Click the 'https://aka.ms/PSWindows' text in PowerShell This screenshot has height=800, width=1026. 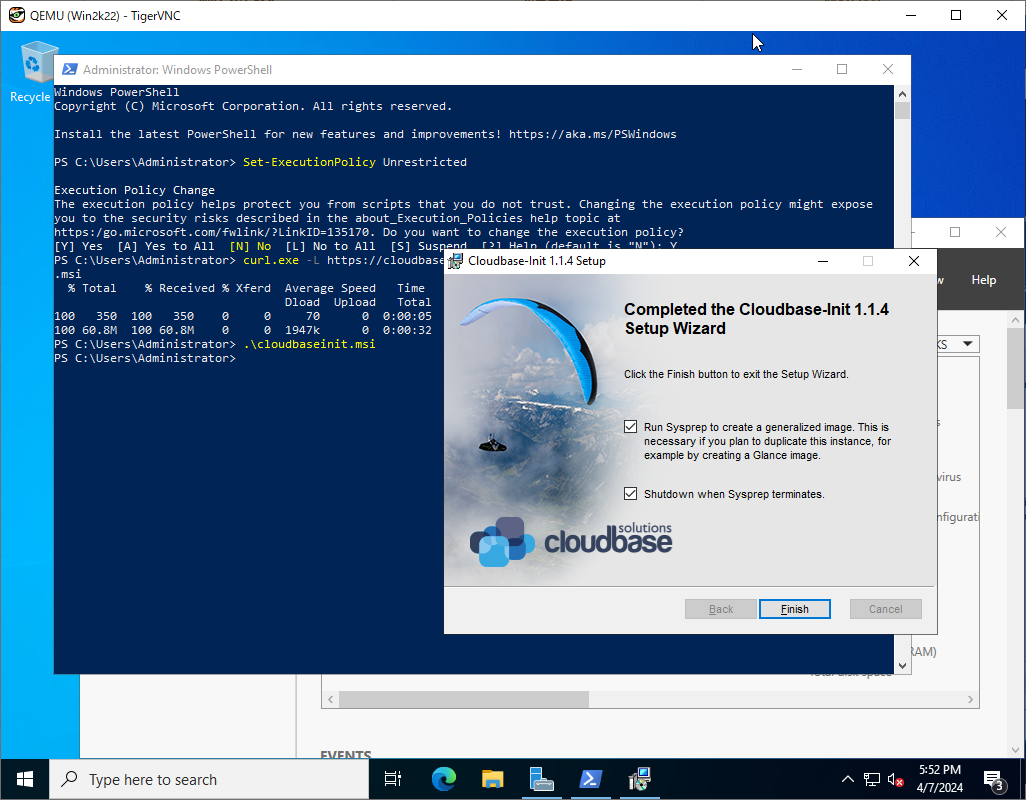593,134
